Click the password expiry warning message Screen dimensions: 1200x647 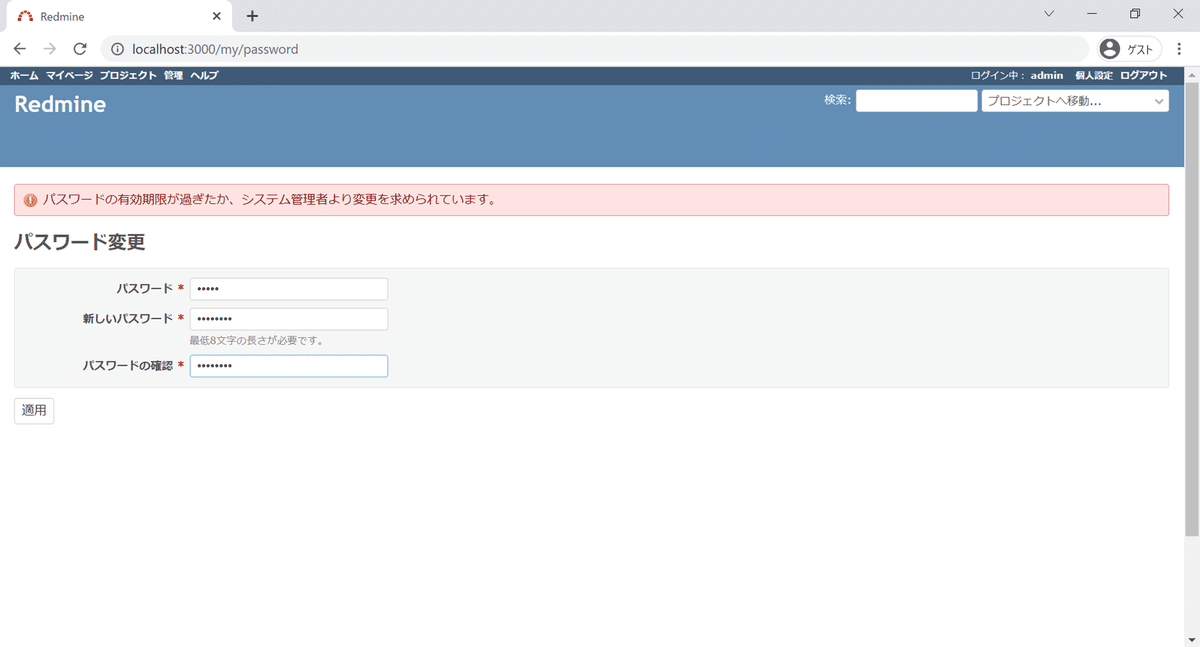[591, 200]
